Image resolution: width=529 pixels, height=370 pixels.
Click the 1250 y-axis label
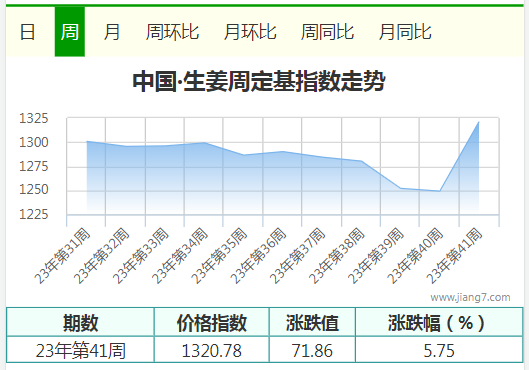coord(34,190)
